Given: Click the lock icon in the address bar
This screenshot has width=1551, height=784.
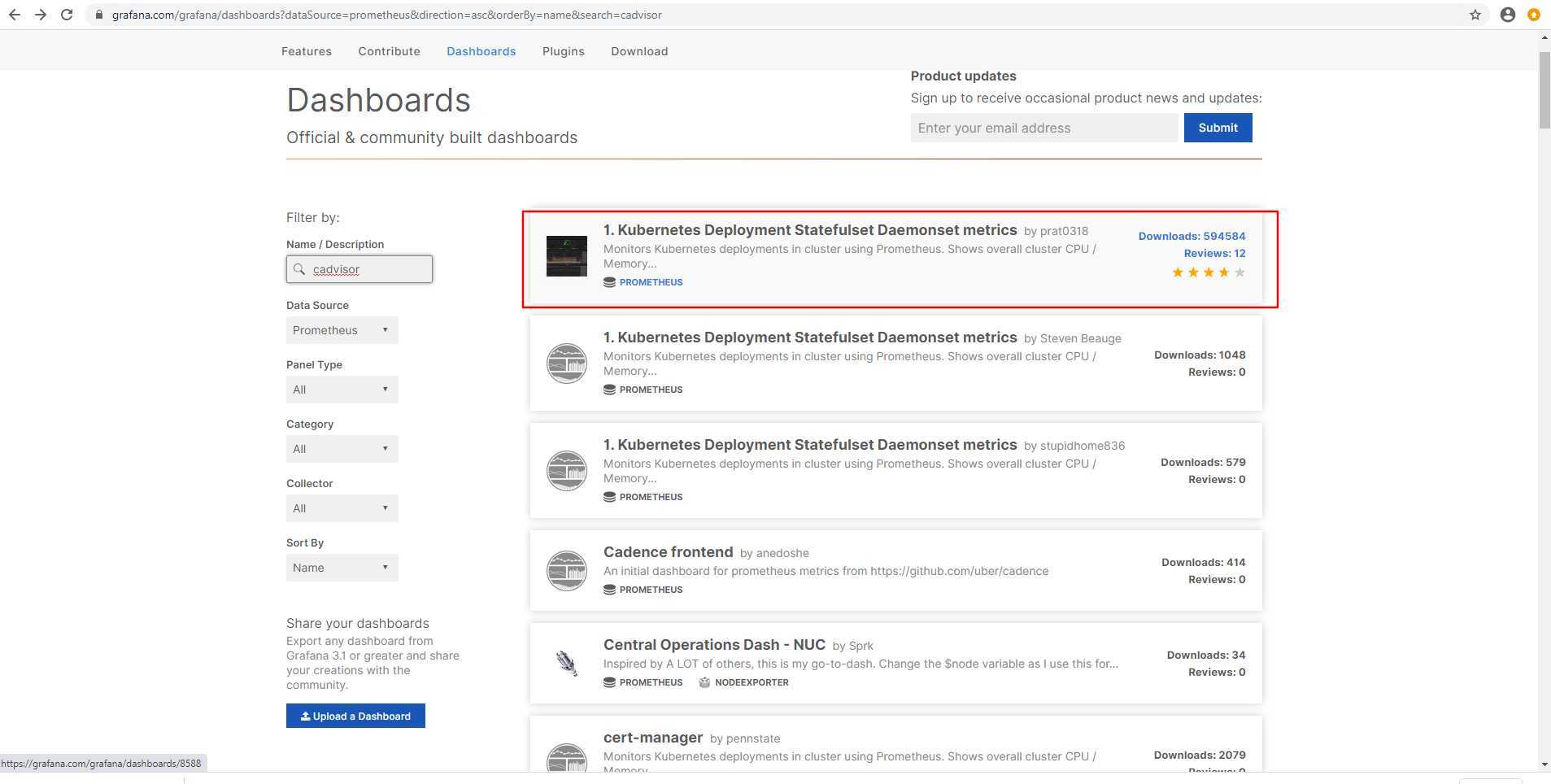Looking at the screenshot, I should 98,15.
